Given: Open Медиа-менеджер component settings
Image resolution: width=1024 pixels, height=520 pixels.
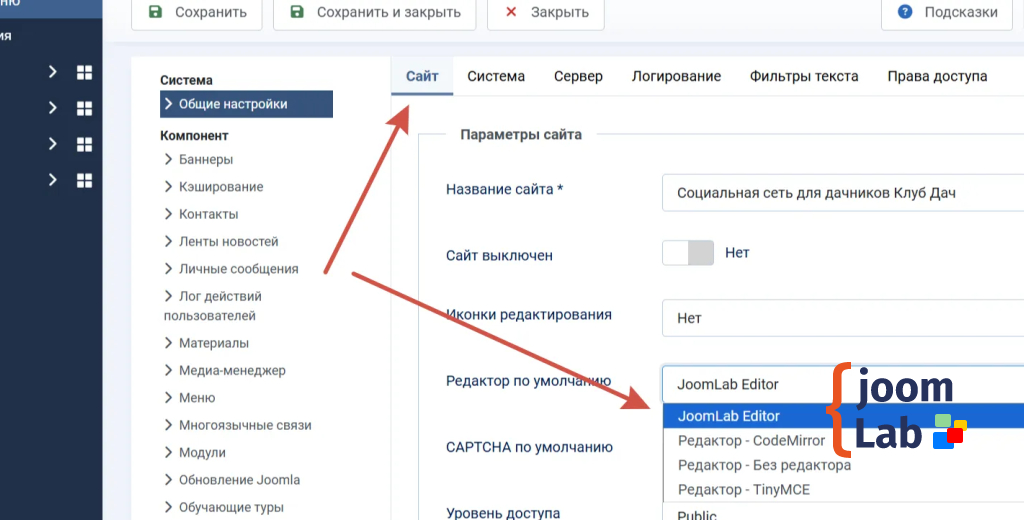Looking at the screenshot, I should [x=232, y=370].
